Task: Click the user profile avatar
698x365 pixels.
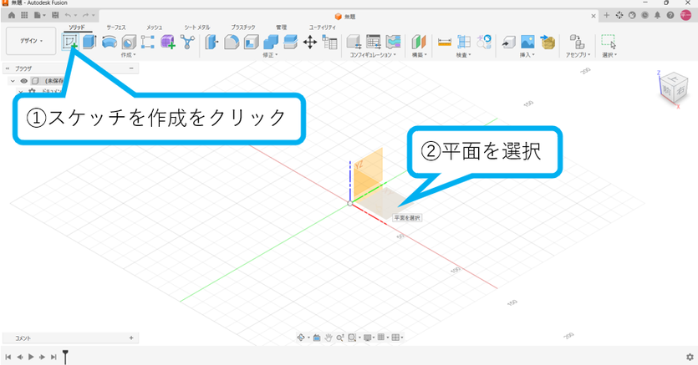Action: [686, 15]
